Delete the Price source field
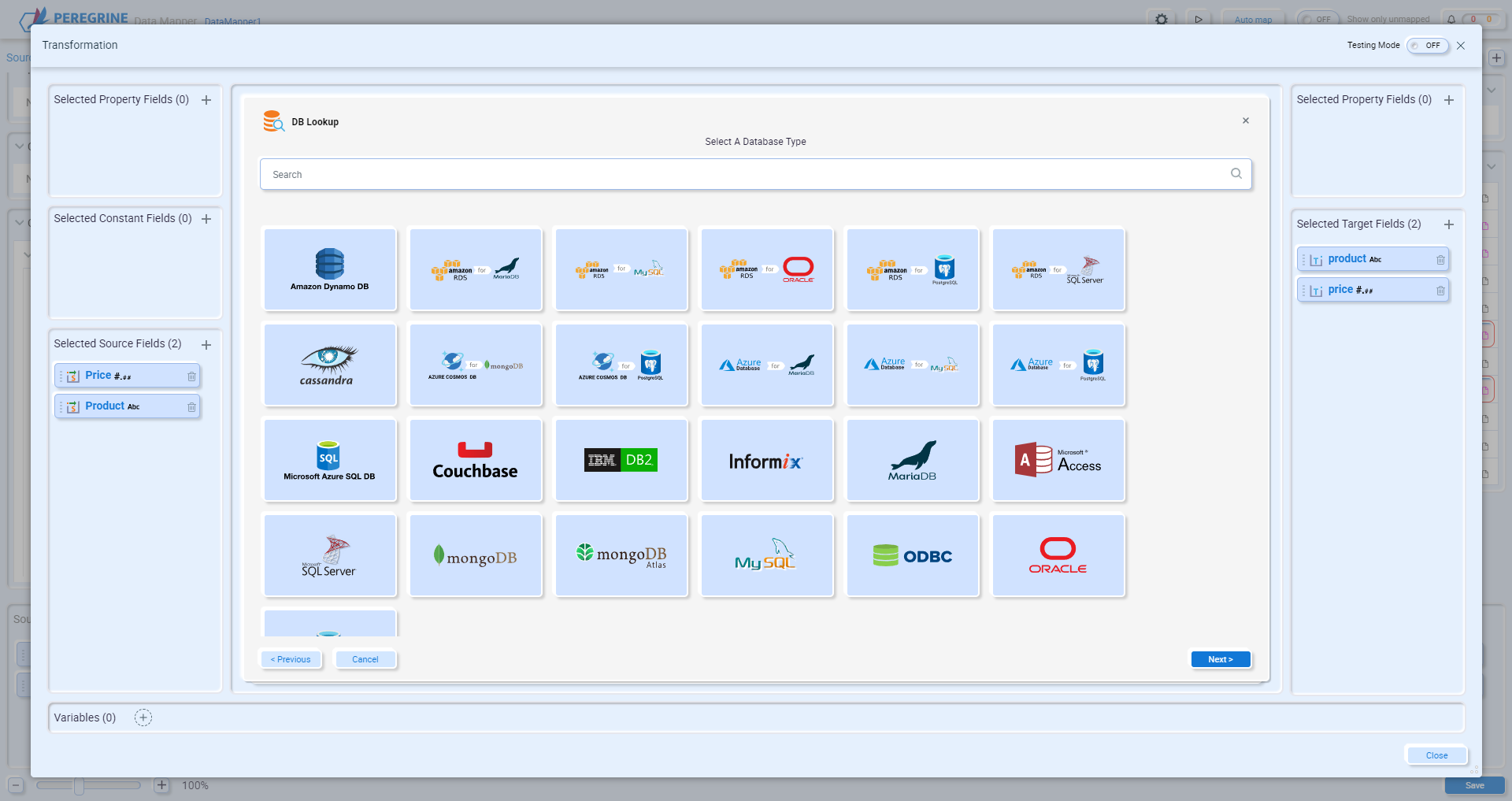The image size is (1512, 801). coord(191,376)
